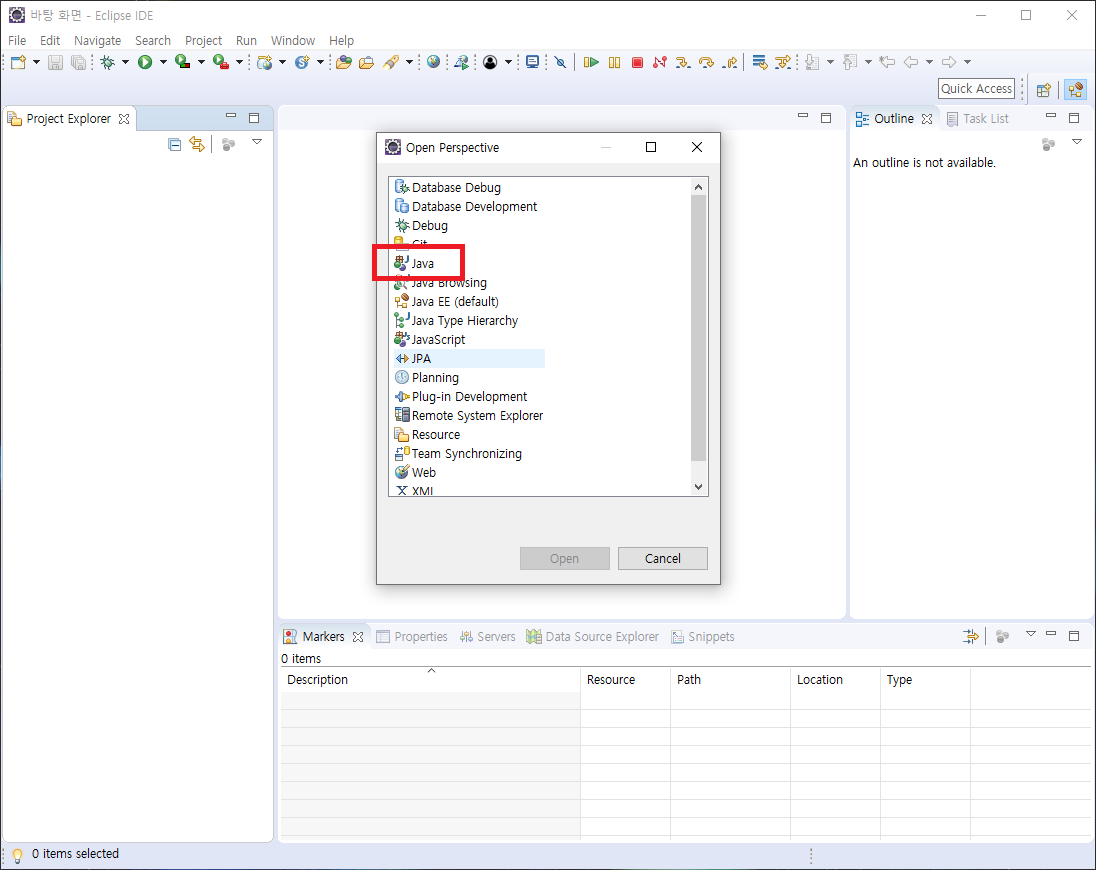Select JPA perspective
The height and width of the screenshot is (870, 1096).
pos(469,358)
